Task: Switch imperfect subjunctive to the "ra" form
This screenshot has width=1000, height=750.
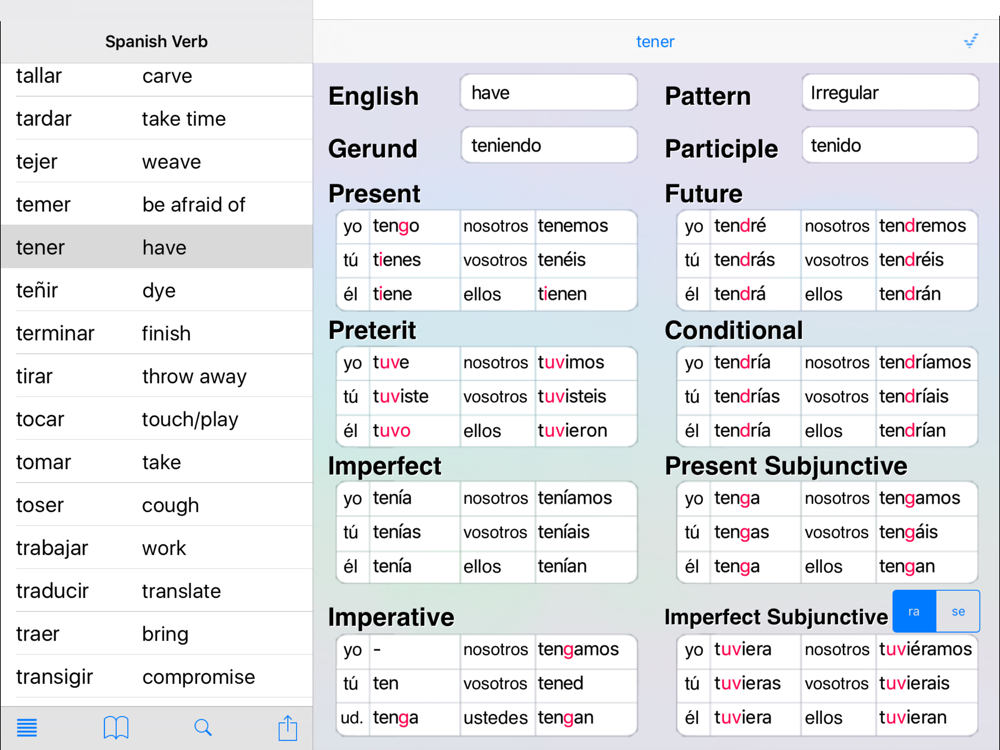Action: pos(914,611)
